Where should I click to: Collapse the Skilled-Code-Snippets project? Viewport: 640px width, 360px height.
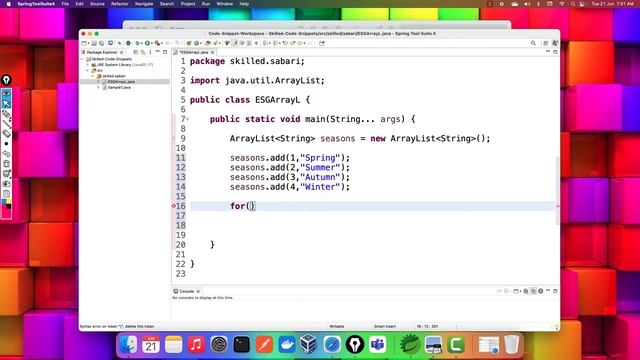click(82, 59)
